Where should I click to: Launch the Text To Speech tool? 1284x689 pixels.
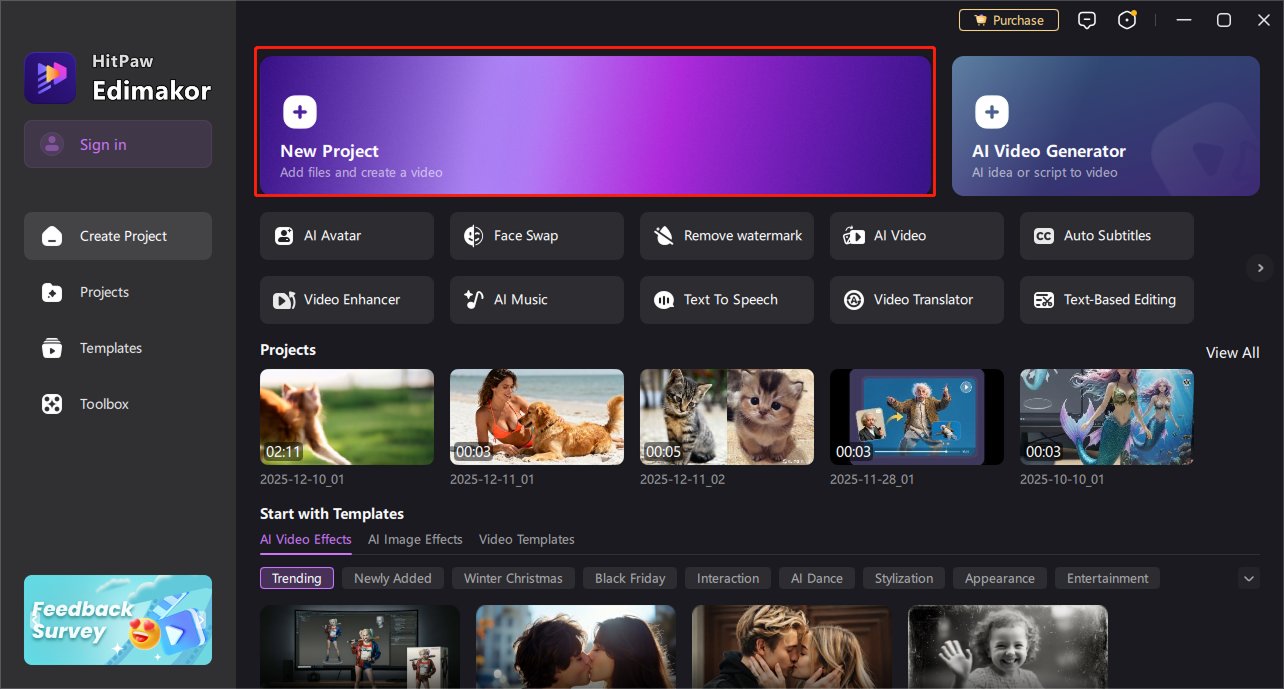click(x=726, y=300)
